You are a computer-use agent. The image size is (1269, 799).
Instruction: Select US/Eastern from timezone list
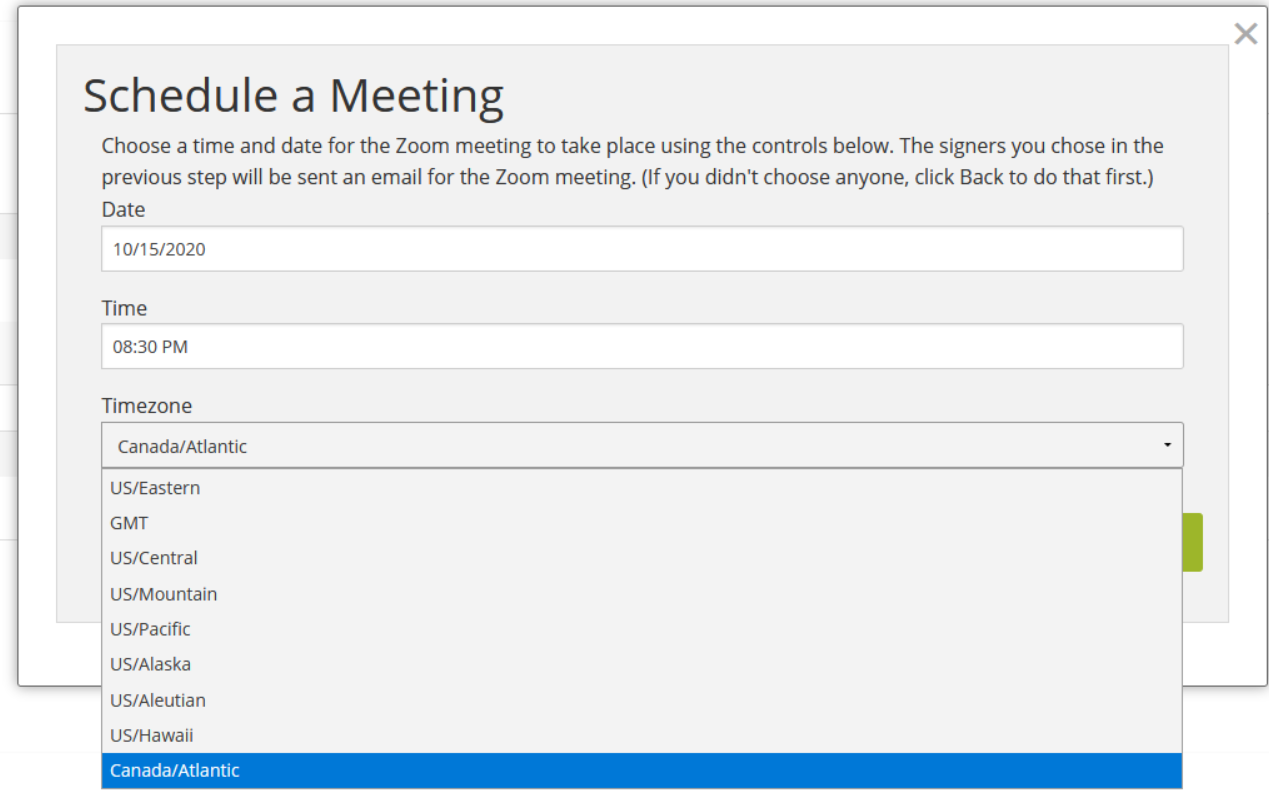point(155,488)
